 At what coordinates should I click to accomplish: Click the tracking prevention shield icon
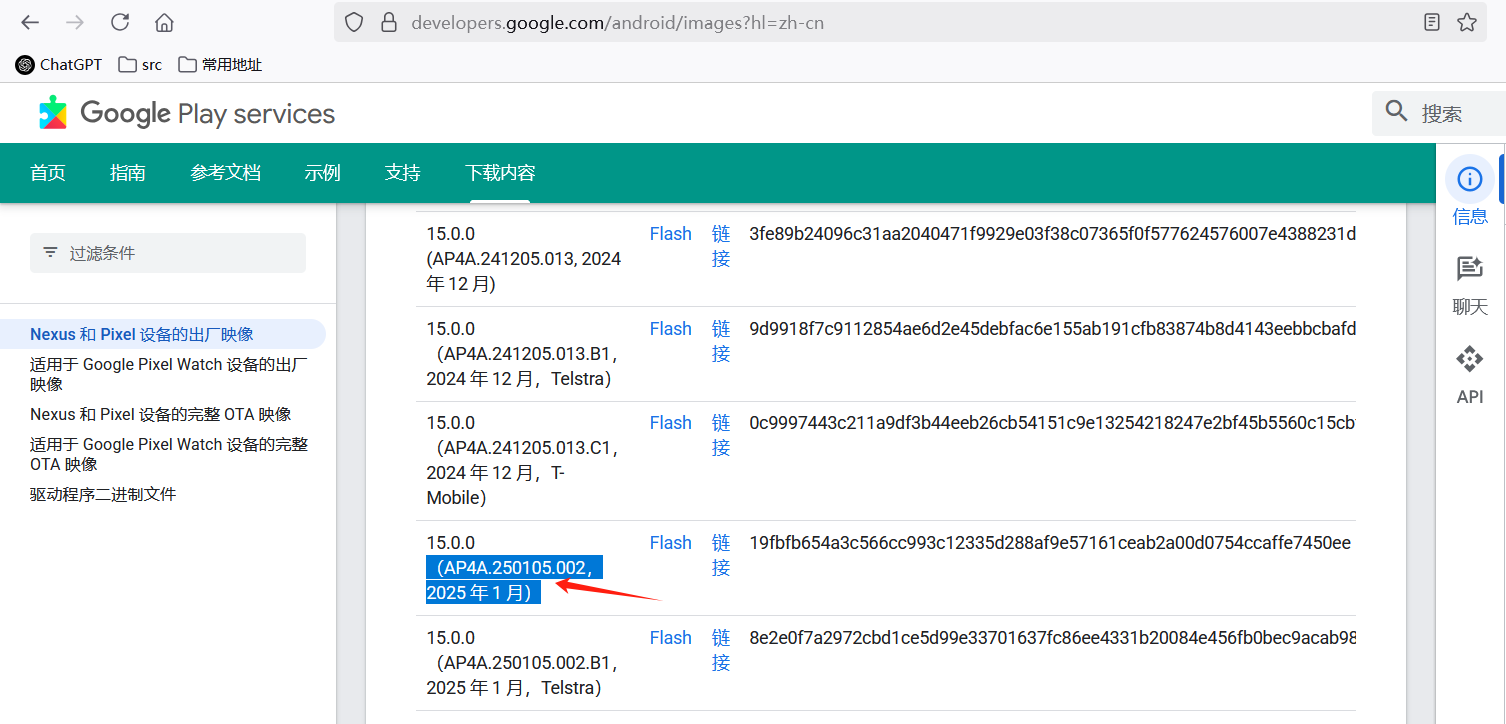pyautogui.click(x=354, y=21)
